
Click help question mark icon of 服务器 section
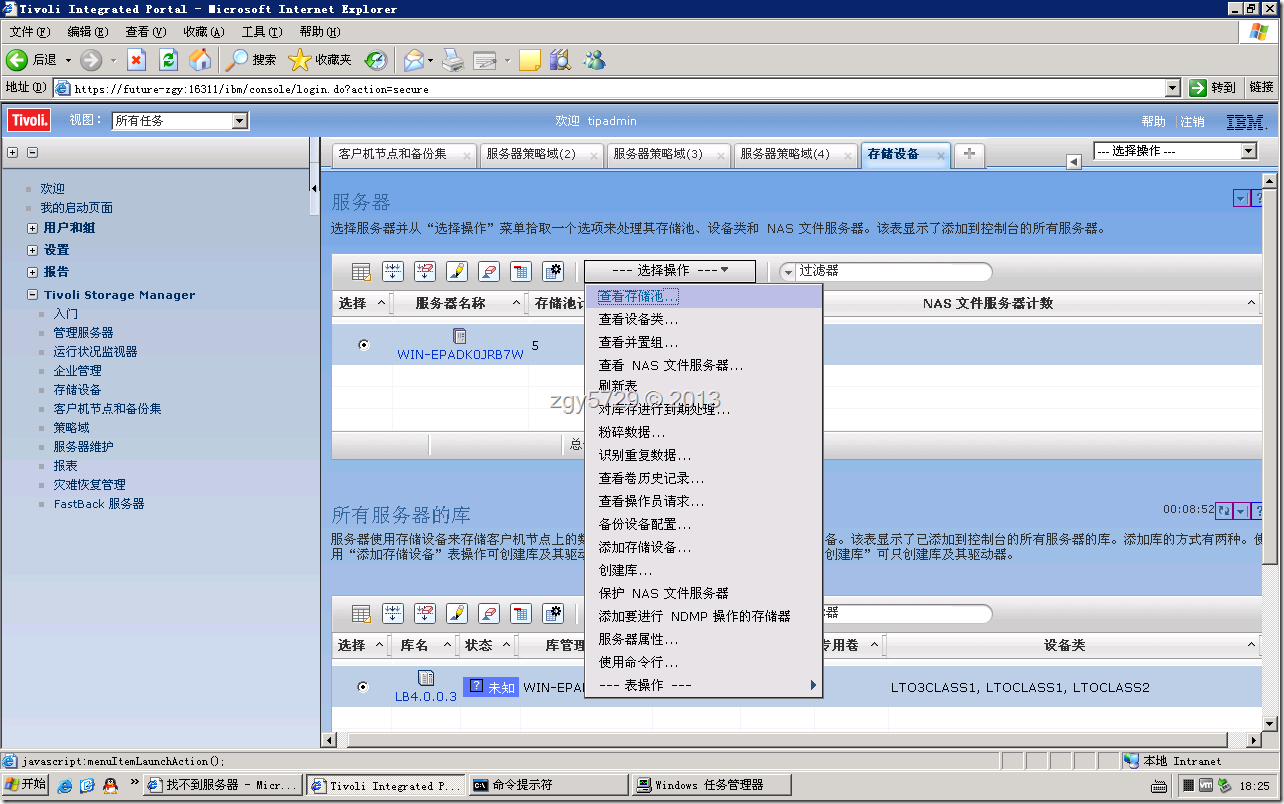pos(1257,199)
